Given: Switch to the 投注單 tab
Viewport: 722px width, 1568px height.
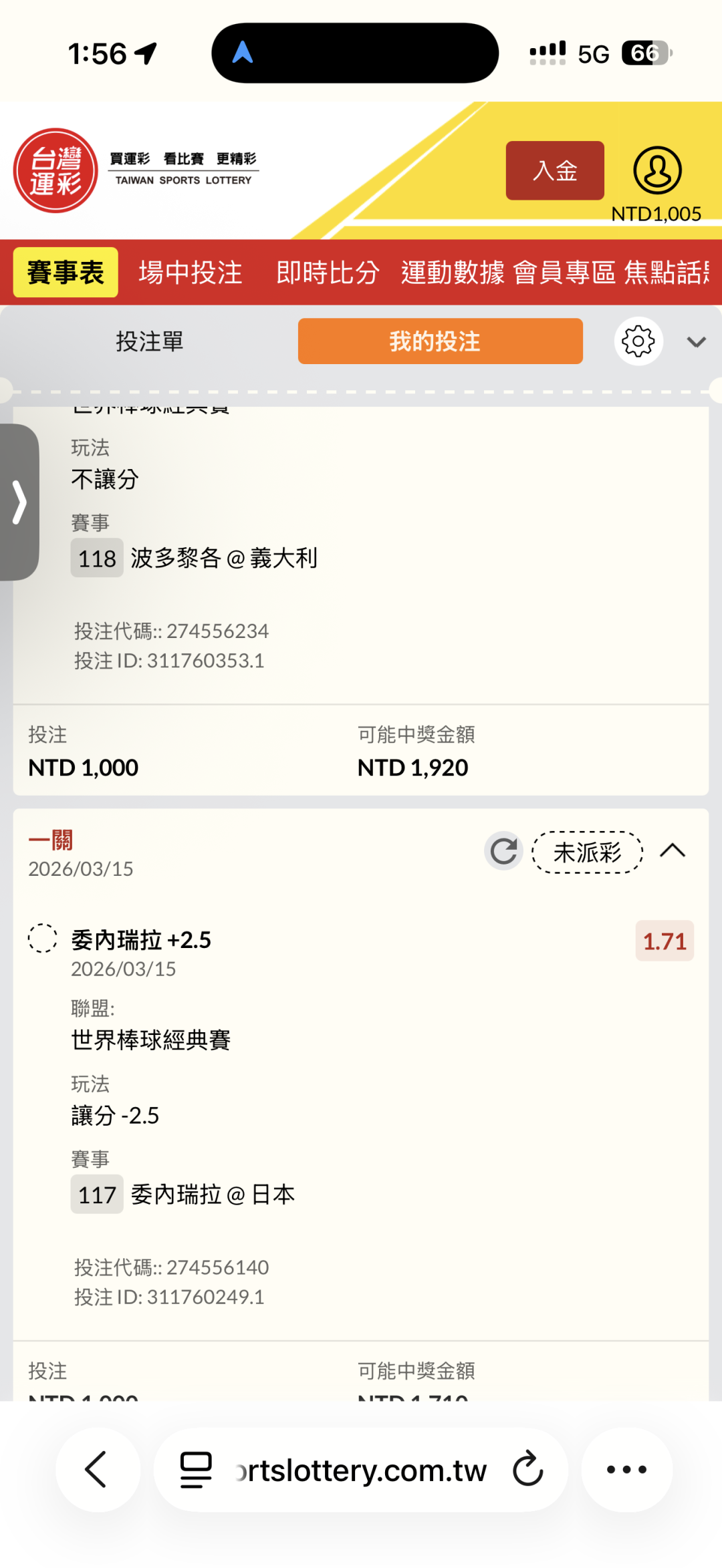Looking at the screenshot, I should pos(150,341).
